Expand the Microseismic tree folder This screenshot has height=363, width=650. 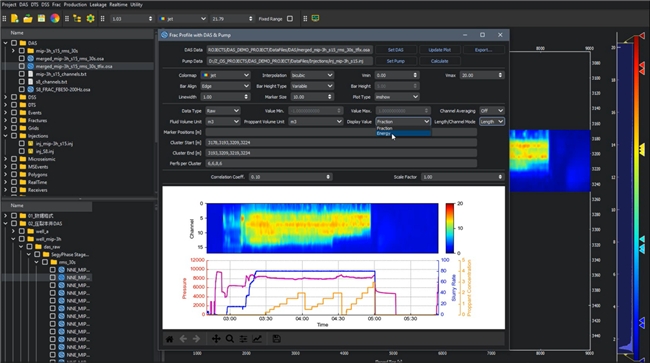[5, 159]
